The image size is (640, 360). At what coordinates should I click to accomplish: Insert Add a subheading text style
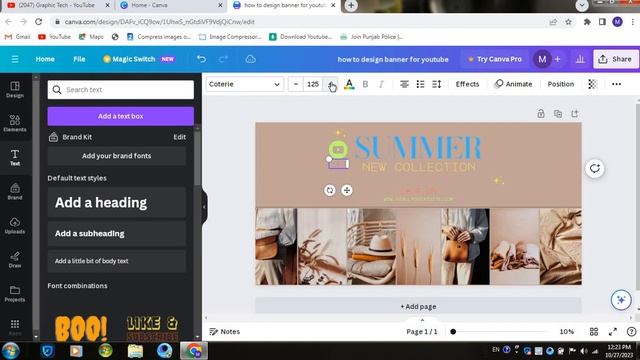(x=116, y=233)
